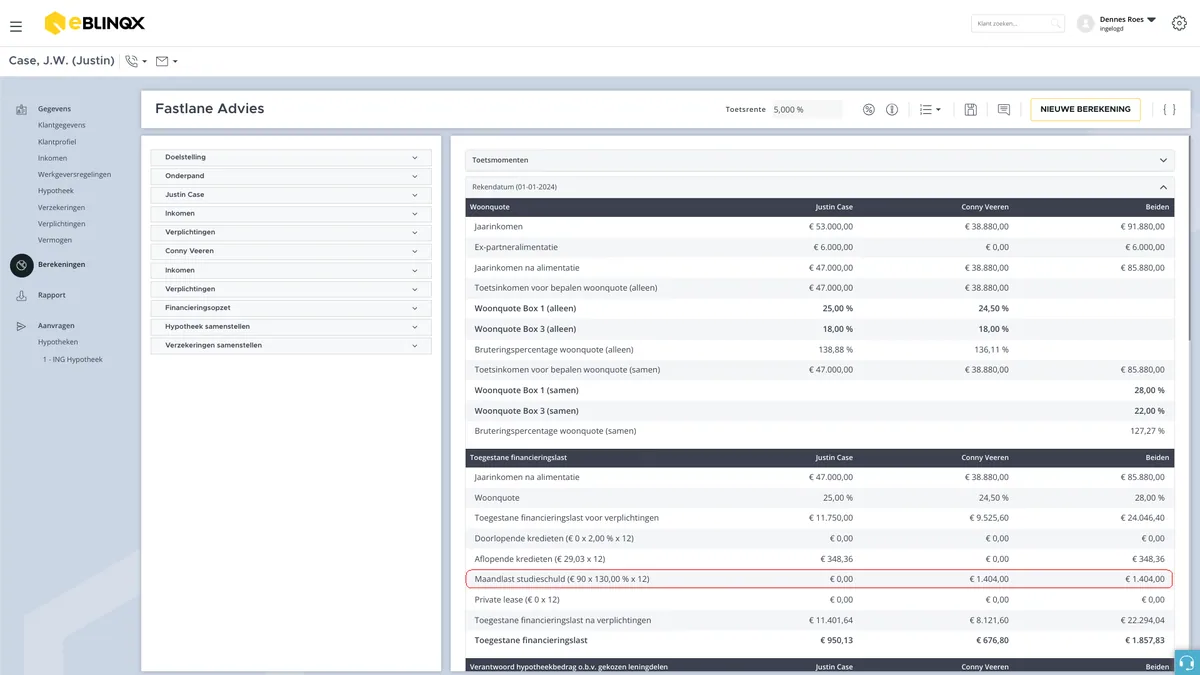The image size is (1200, 675).
Task: Open Vermogen in the sidebar
Action: [55, 240]
